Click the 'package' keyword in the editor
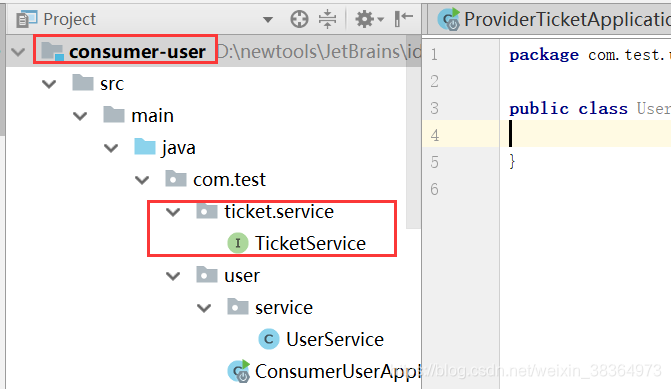This screenshot has width=671, height=389. coord(544,55)
